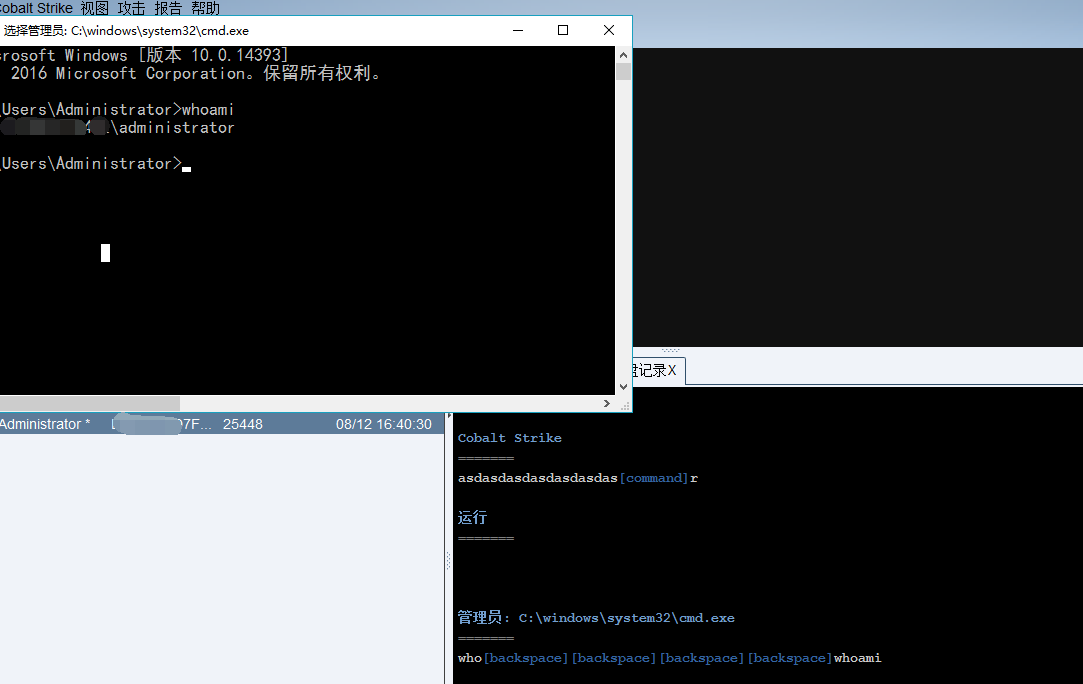Click the who[backspace]...whoami log line

pyautogui.click(x=669, y=658)
